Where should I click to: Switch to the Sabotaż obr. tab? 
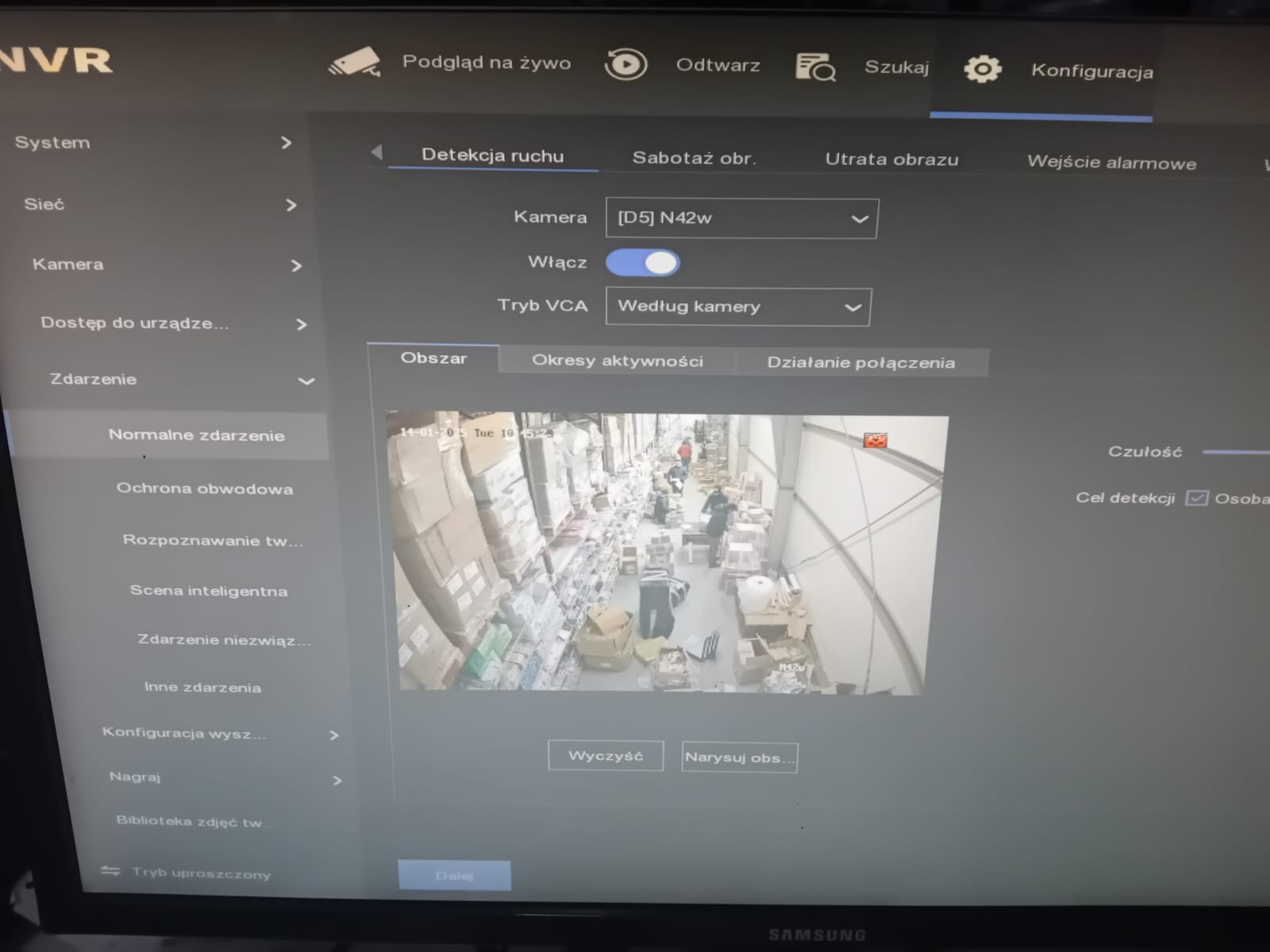[694, 158]
